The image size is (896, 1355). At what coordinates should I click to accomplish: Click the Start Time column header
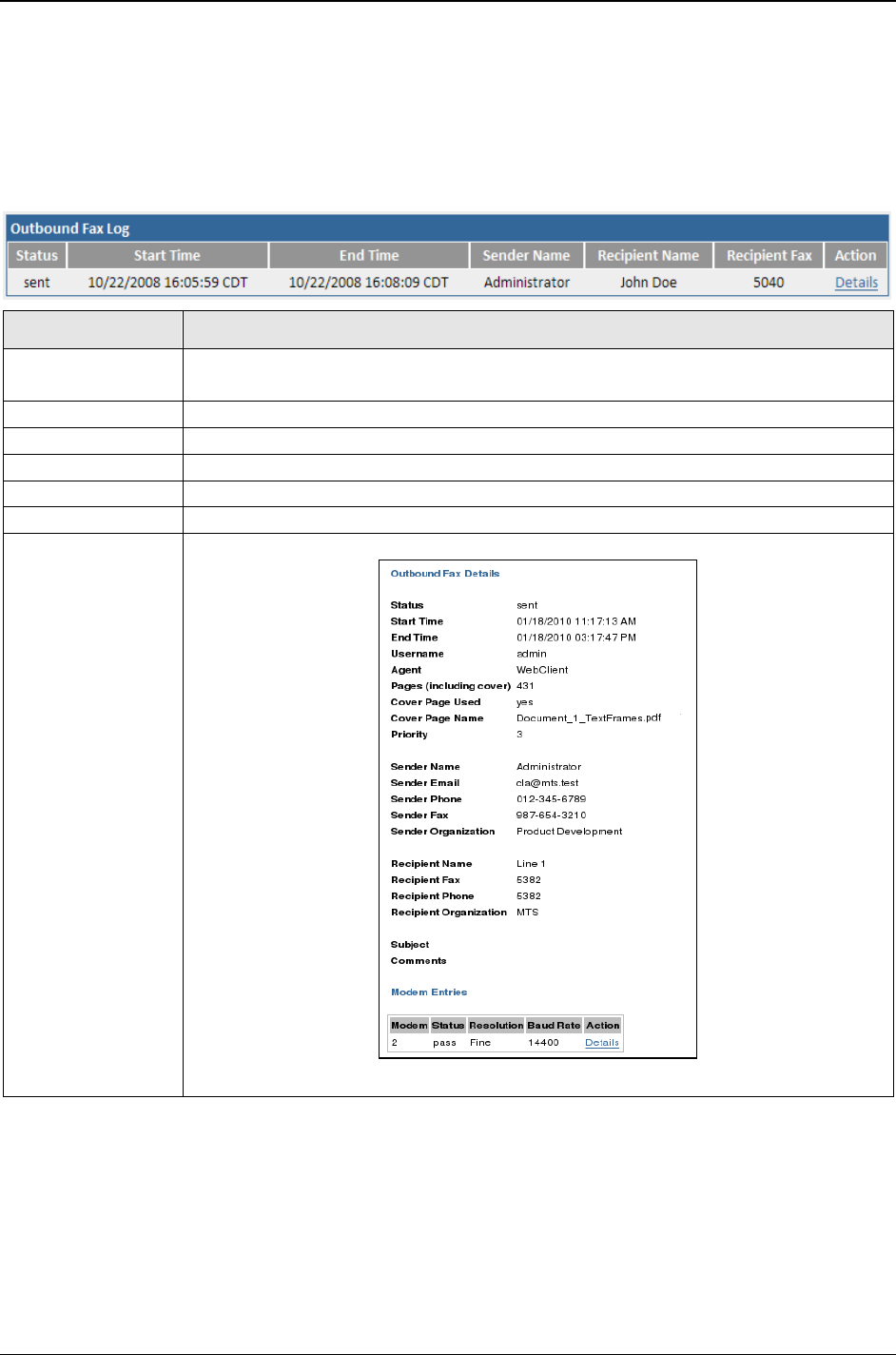(167, 255)
